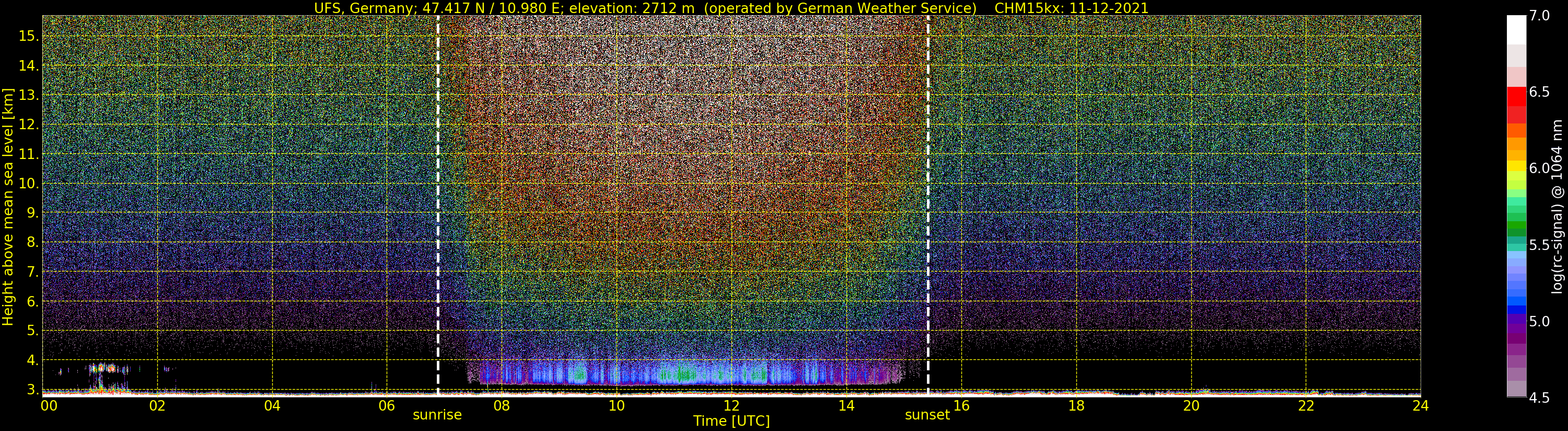Click the white dashed sunset marker line

click(927, 205)
